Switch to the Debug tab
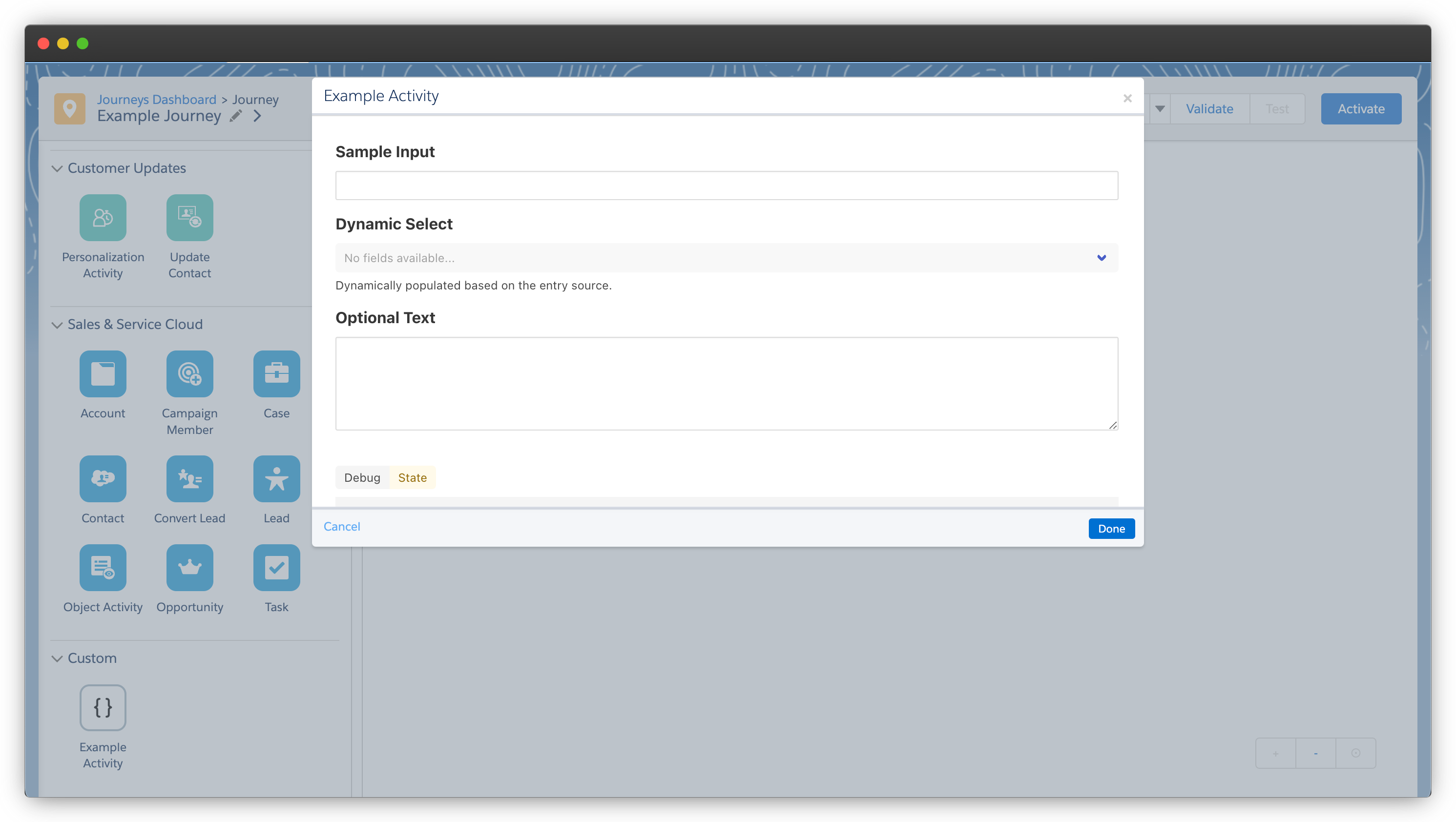Screen dimensions: 1456x822 [x=362, y=477]
